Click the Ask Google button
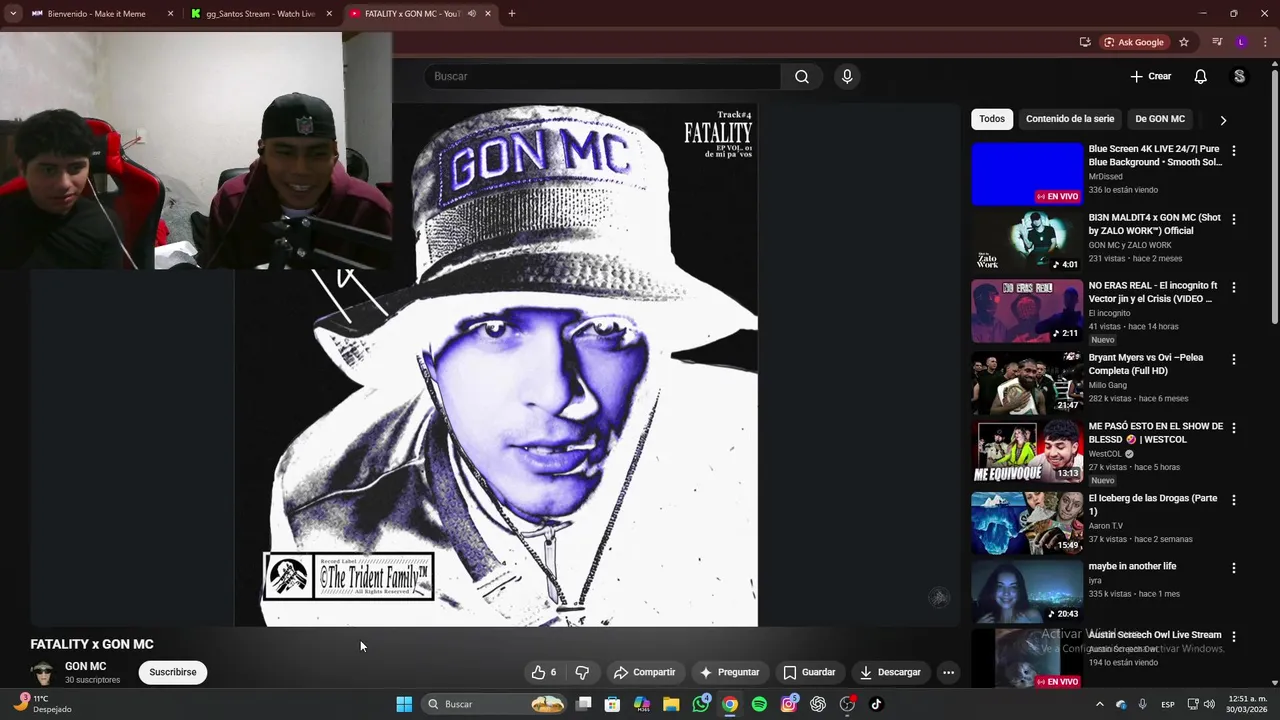Screen dimensions: 1280x720 (x=1133, y=42)
